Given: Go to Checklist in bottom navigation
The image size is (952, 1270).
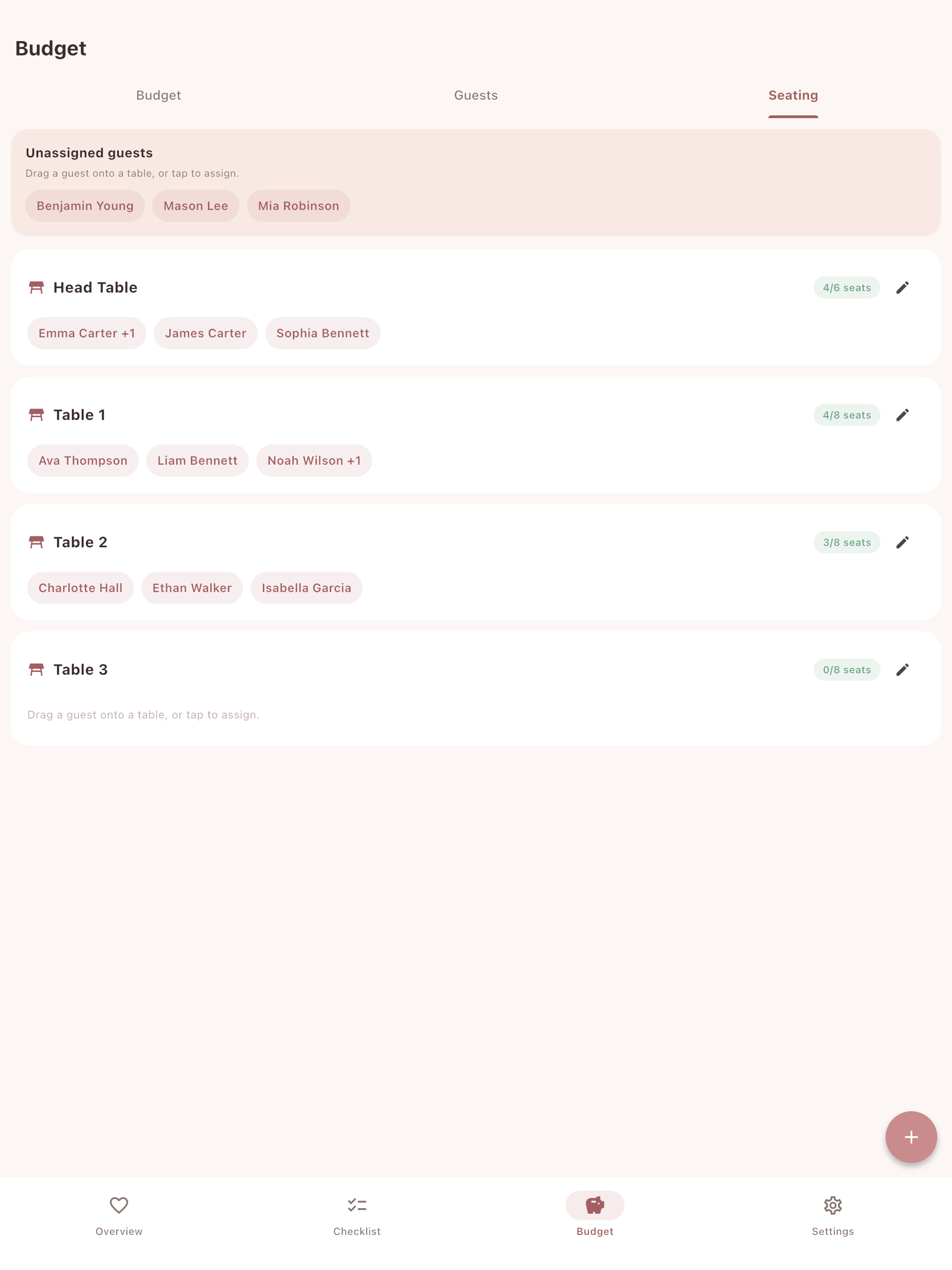Looking at the screenshot, I should click(x=357, y=1216).
